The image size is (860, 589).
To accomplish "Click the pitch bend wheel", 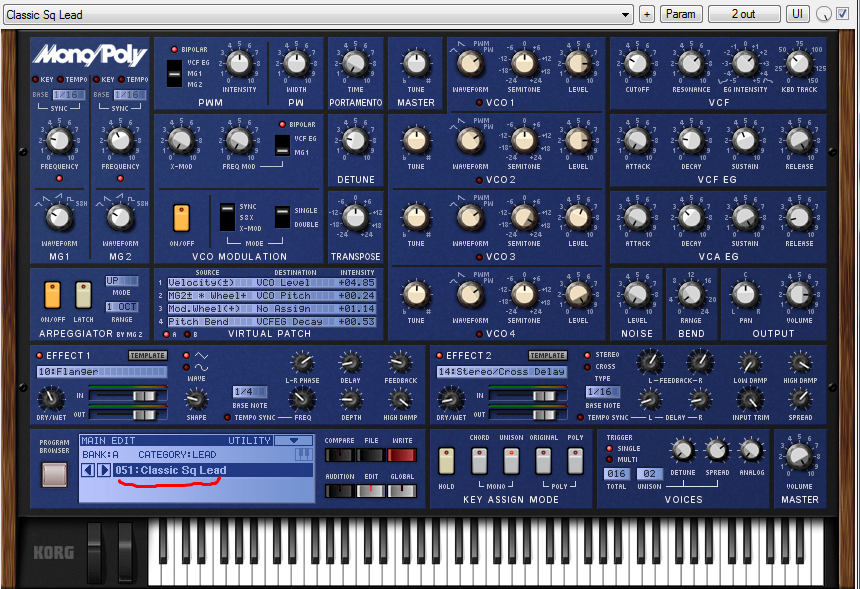I will [x=94, y=552].
